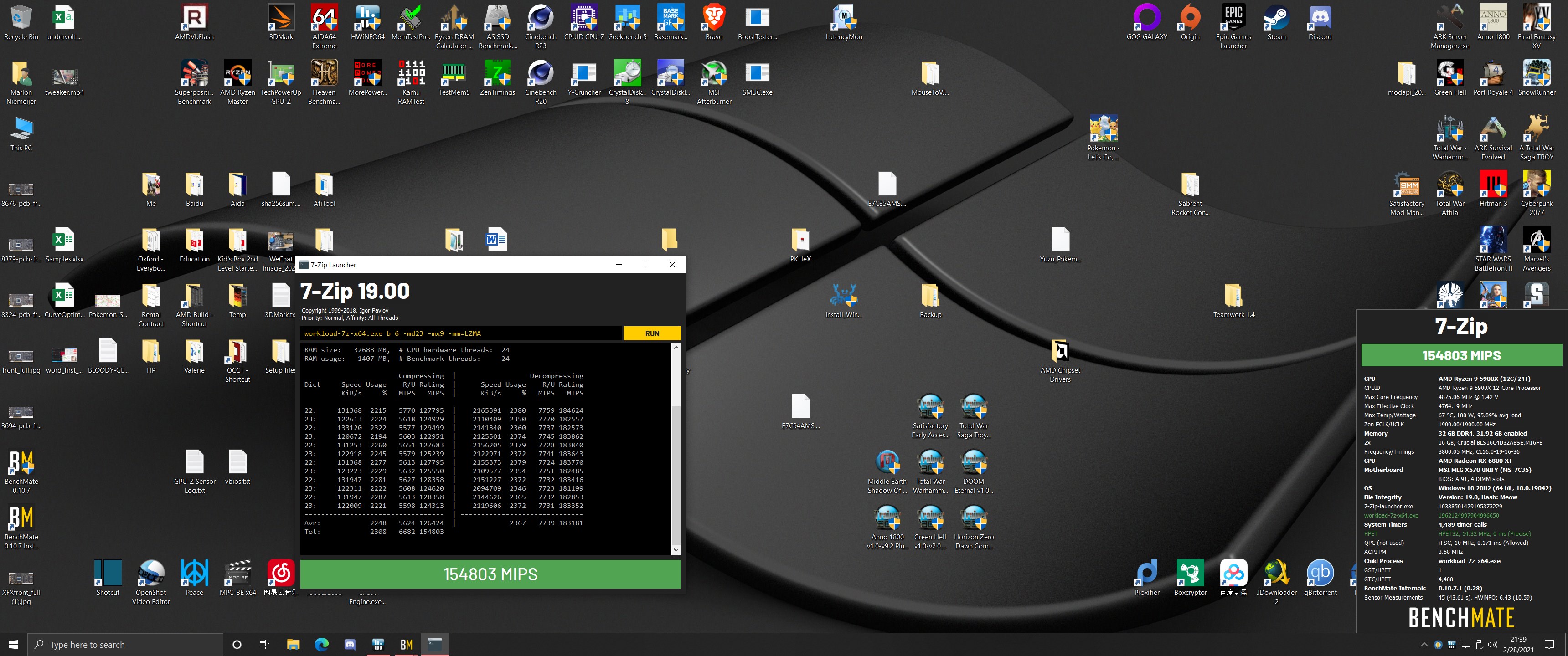Open the Hitman 3 desktop icon
This screenshot has height=656, width=1568.
point(1493,189)
